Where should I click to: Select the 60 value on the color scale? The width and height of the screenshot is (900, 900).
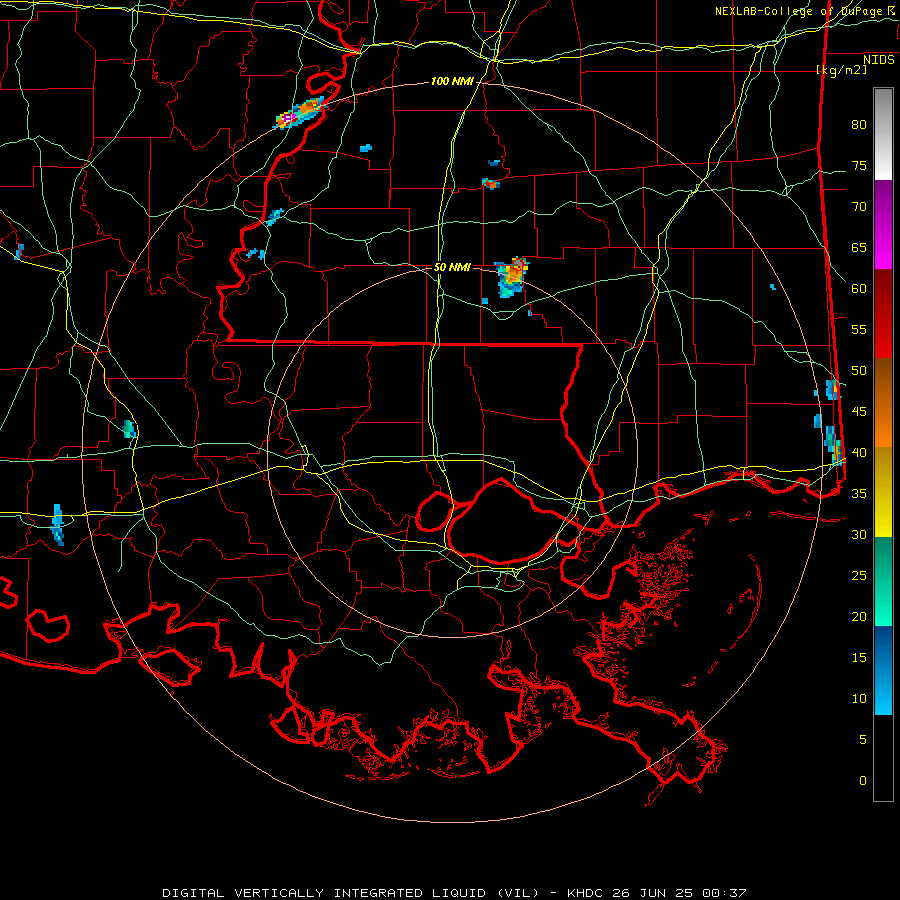tap(859, 289)
